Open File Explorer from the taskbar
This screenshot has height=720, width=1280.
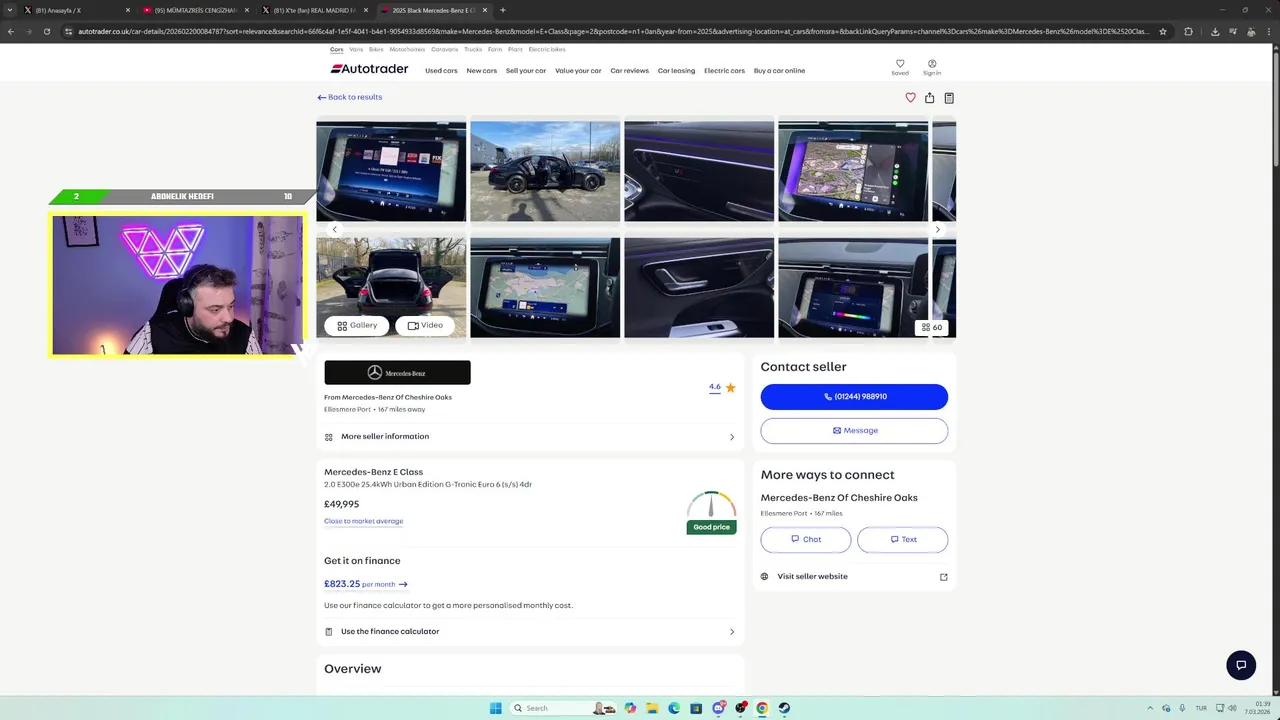click(652, 708)
